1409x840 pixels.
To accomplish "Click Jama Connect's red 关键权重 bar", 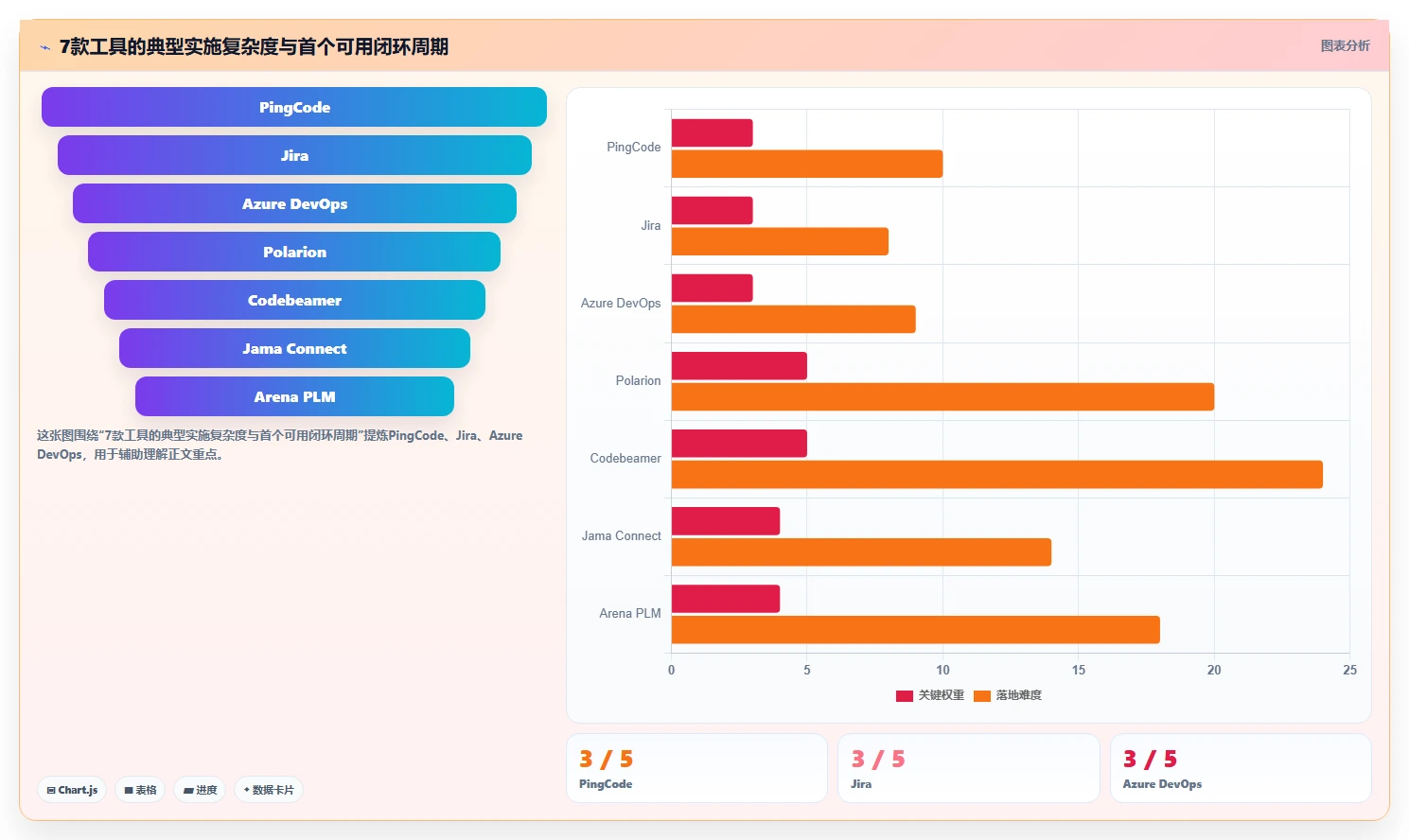I will pyautogui.click(x=726, y=520).
